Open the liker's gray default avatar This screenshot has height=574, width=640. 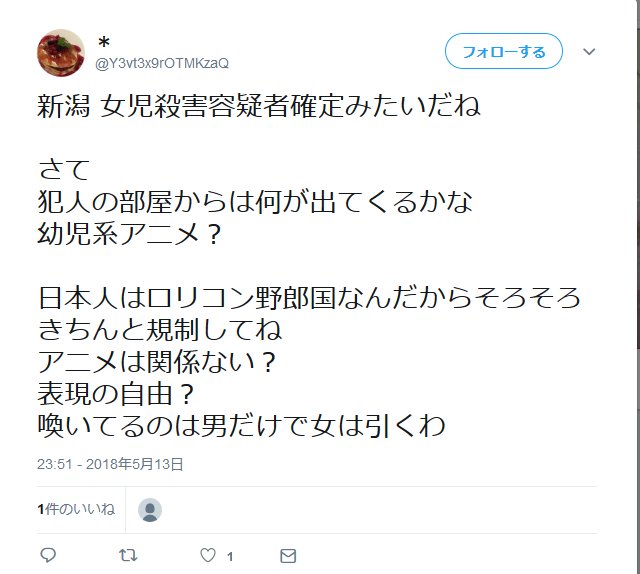tap(150, 510)
